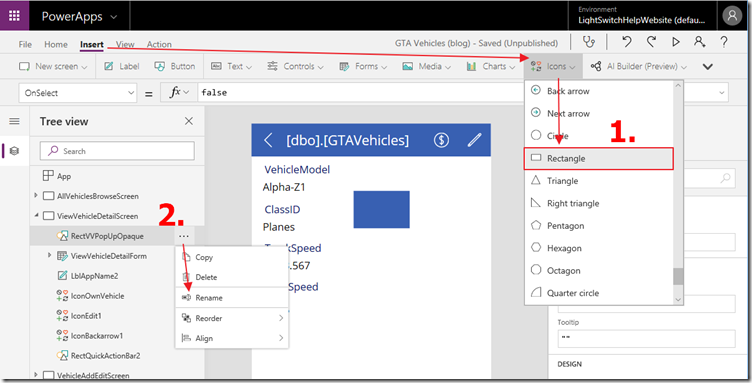Insert an Octagon shape
This screenshot has height=383, width=752.
(x=600, y=271)
